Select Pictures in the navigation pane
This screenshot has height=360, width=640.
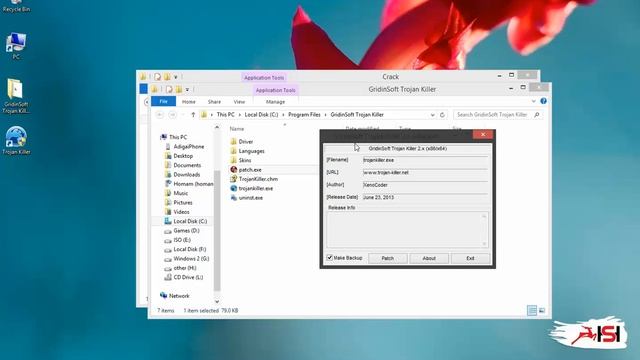point(178,202)
